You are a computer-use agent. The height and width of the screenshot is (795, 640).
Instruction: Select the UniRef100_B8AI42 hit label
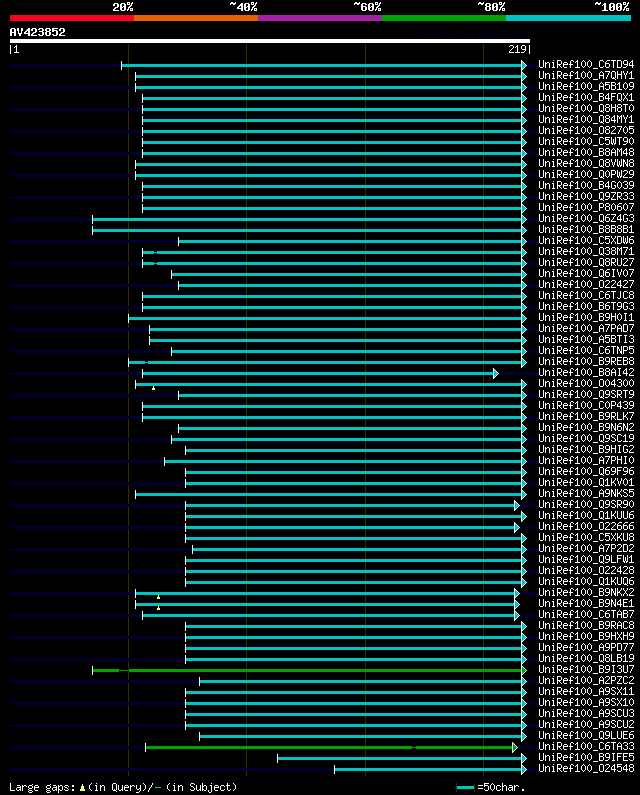(586, 373)
